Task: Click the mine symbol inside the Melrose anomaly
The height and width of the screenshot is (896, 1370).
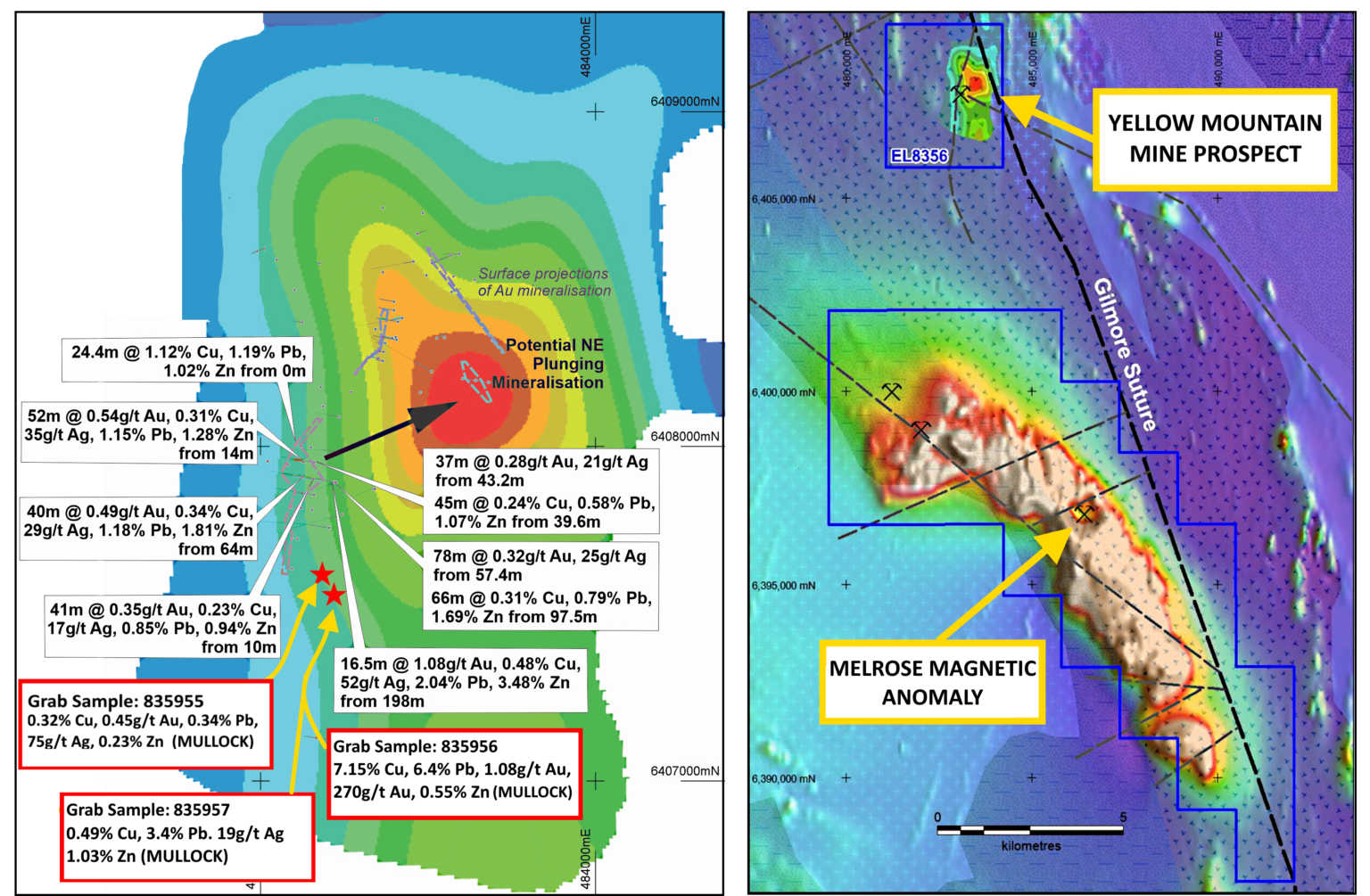Action: click(x=1085, y=515)
